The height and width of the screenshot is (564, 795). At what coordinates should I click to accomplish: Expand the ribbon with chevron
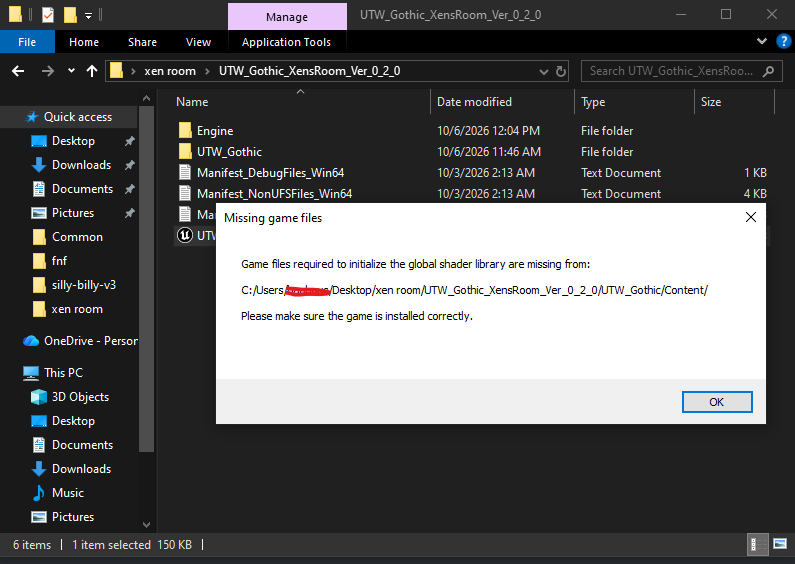762,41
